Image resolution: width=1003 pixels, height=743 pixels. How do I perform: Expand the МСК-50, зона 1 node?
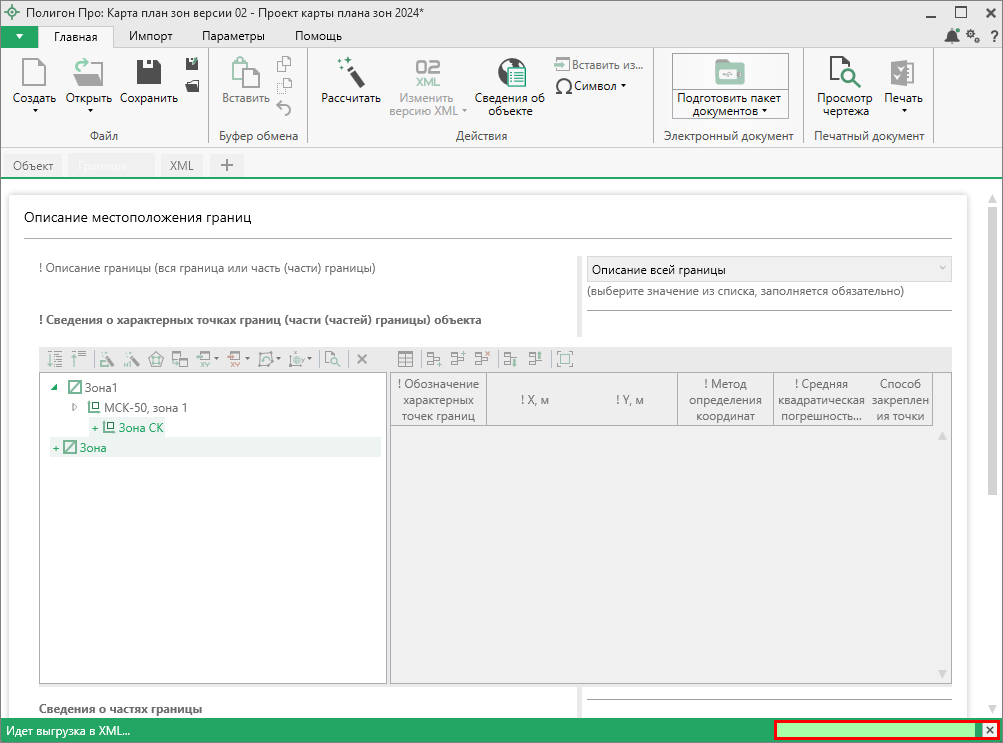click(74, 408)
